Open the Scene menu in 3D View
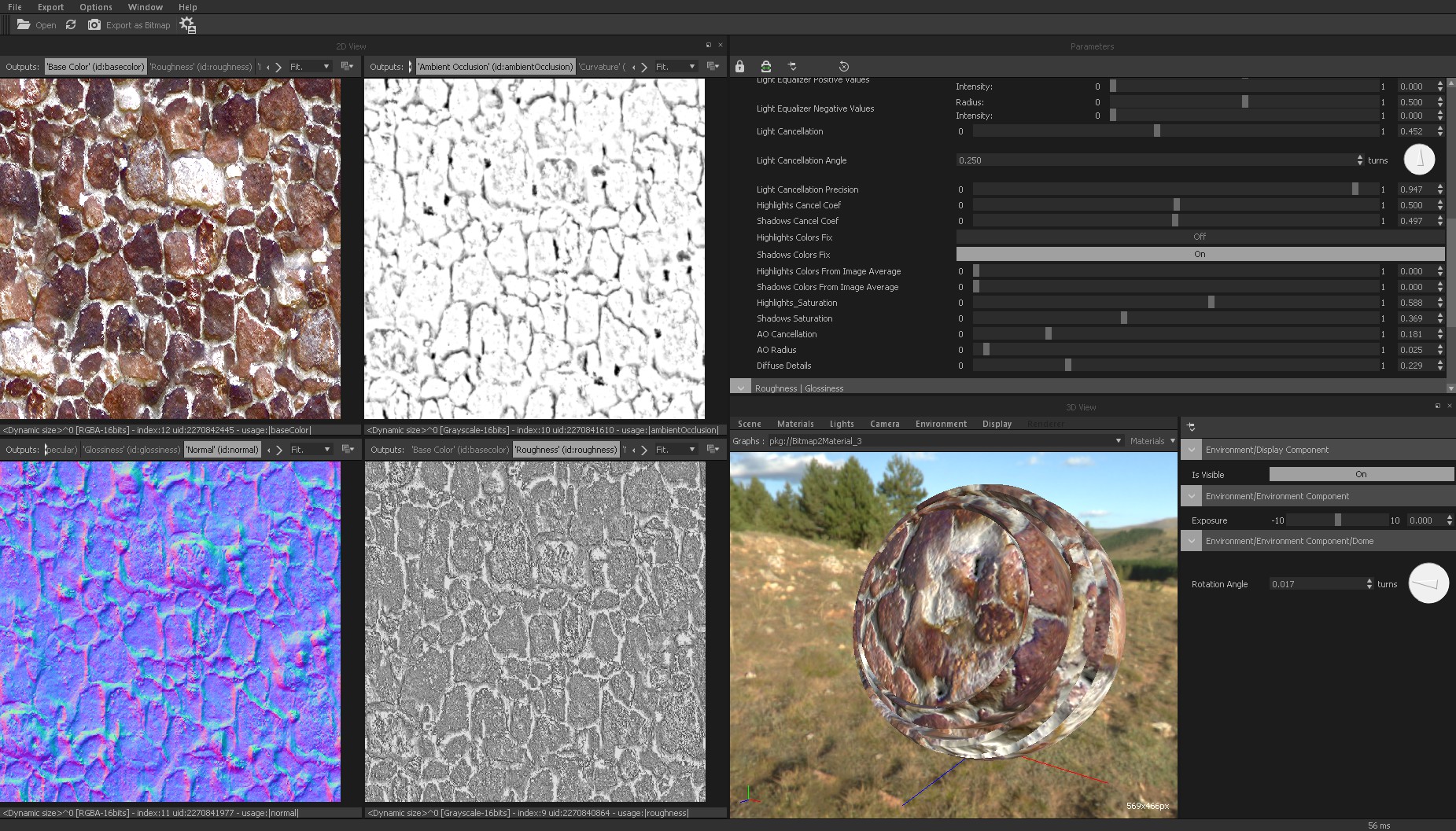Viewport: 1456px width, 831px height. point(749,424)
